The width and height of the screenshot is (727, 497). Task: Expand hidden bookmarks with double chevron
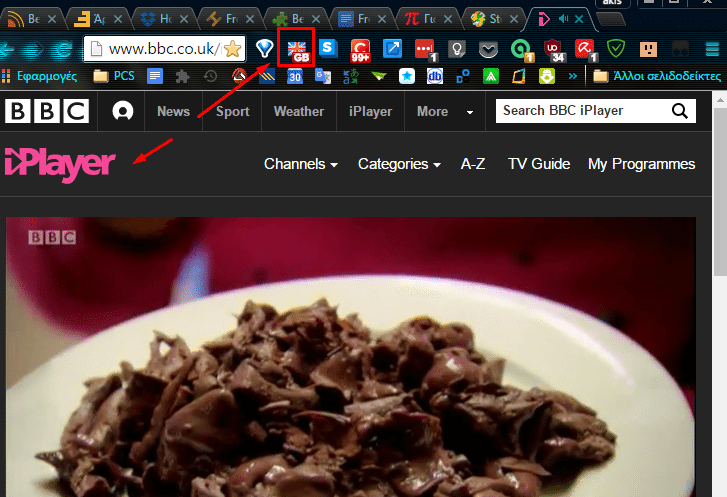click(x=573, y=76)
